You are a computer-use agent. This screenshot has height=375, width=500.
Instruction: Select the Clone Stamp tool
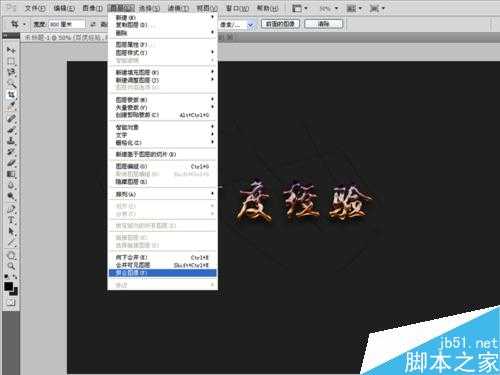coord(11,141)
